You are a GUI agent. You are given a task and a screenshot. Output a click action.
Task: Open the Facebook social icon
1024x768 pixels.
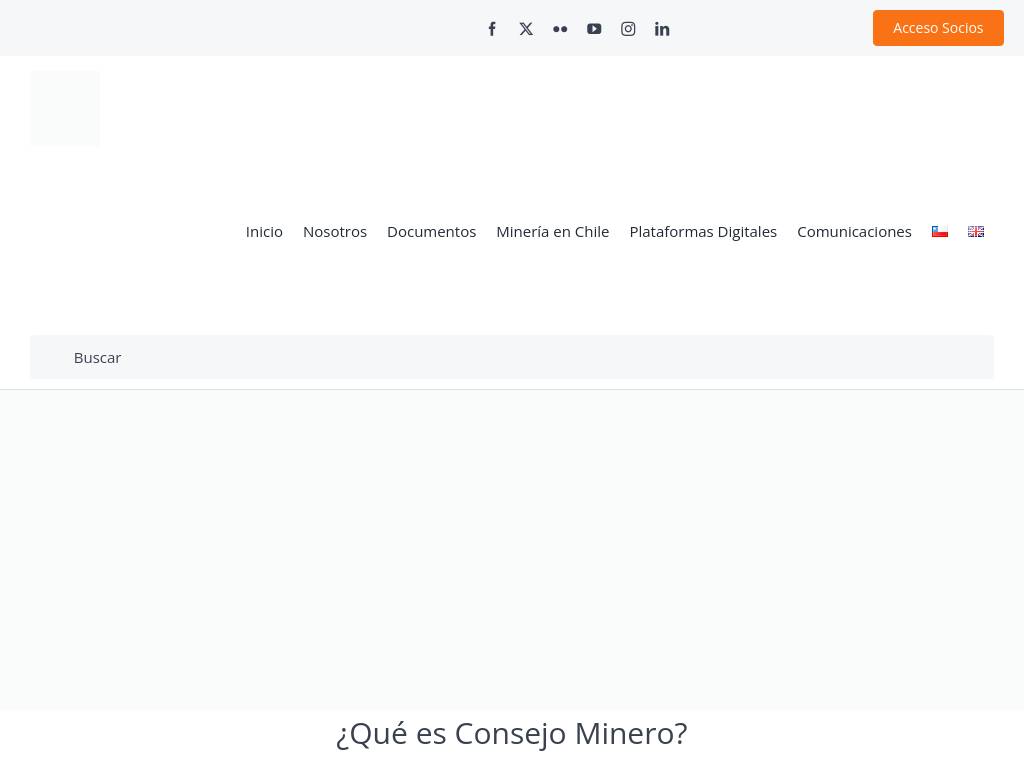click(492, 29)
